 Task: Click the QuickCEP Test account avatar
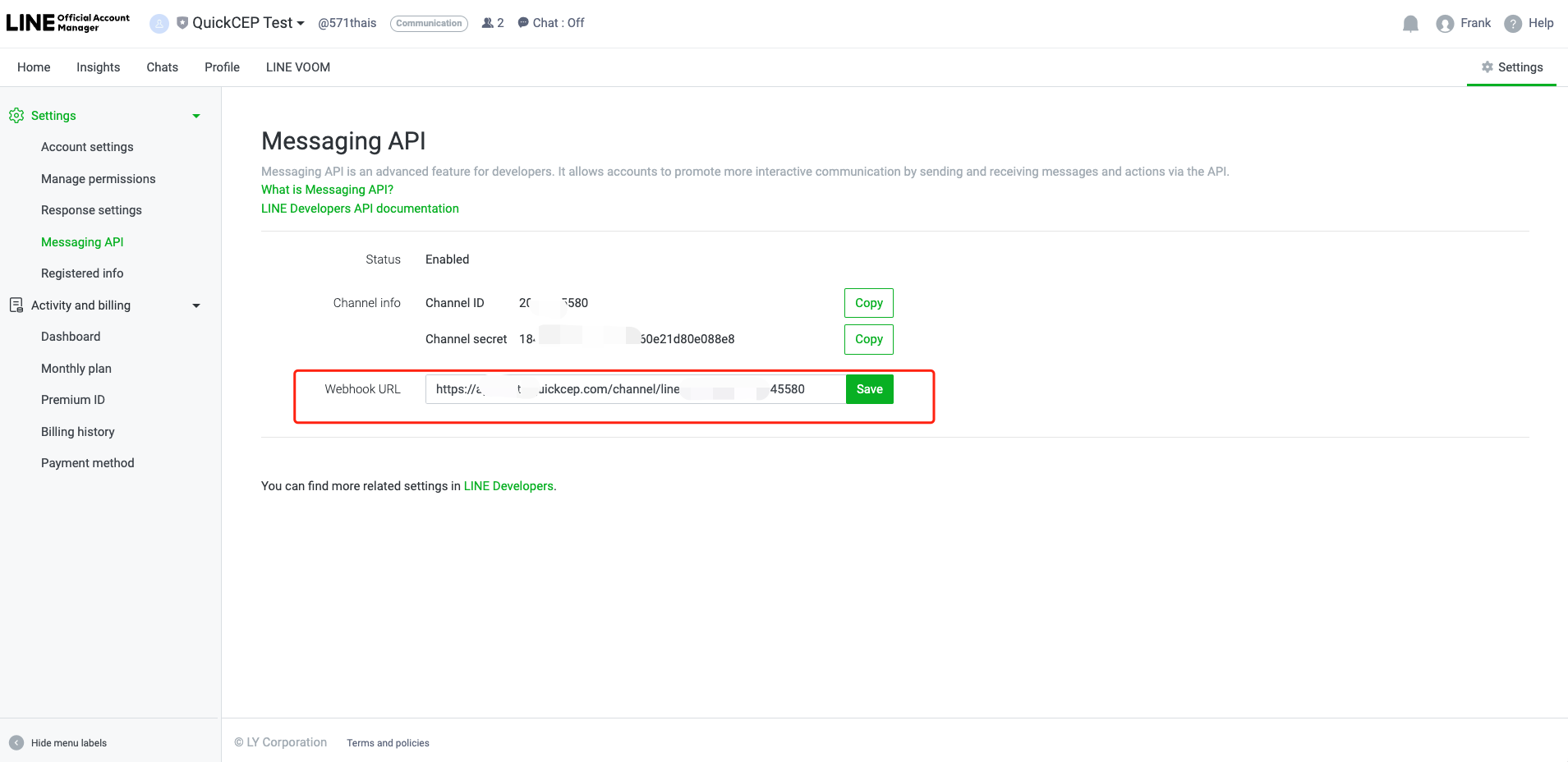pyautogui.click(x=159, y=24)
